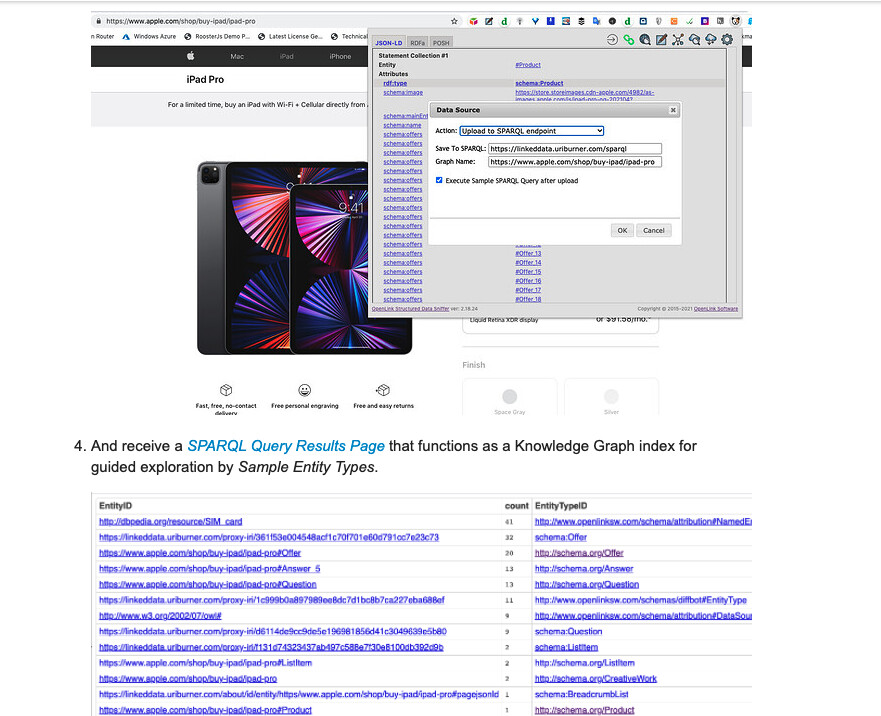
Task: Click the cloud upload arrows icon in Sniffer
Action: tap(711, 39)
